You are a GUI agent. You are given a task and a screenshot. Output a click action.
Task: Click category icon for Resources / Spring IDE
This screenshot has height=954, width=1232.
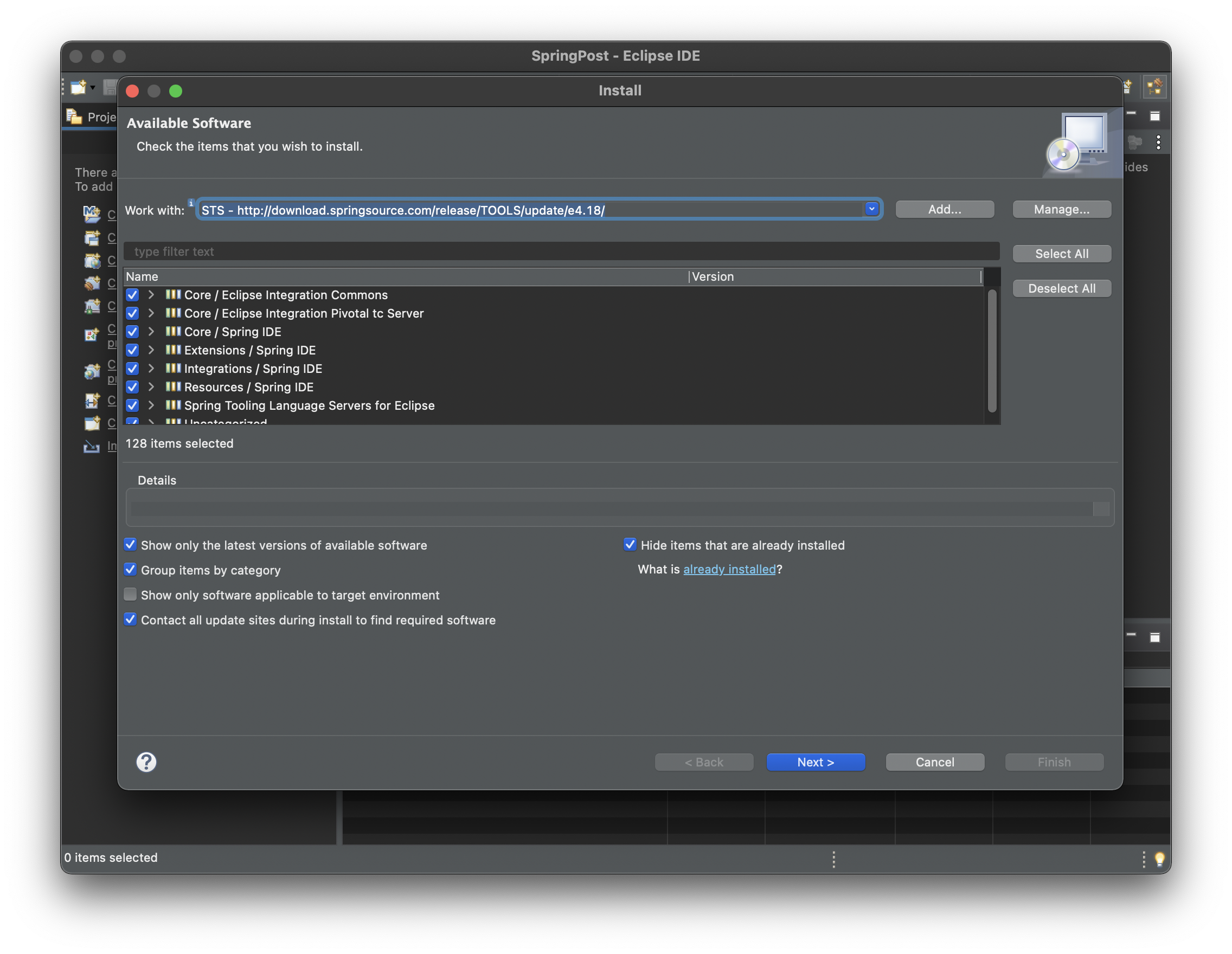click(173, 387)
